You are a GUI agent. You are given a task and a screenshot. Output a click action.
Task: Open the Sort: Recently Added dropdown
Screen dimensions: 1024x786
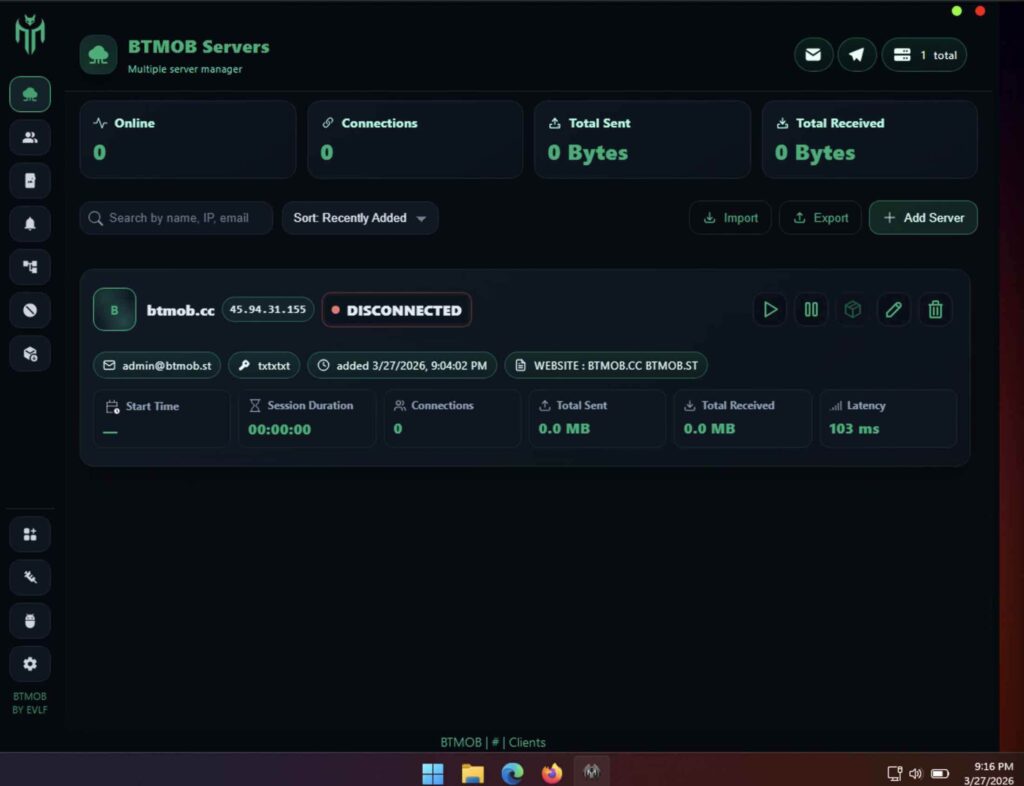coord(360,218)
